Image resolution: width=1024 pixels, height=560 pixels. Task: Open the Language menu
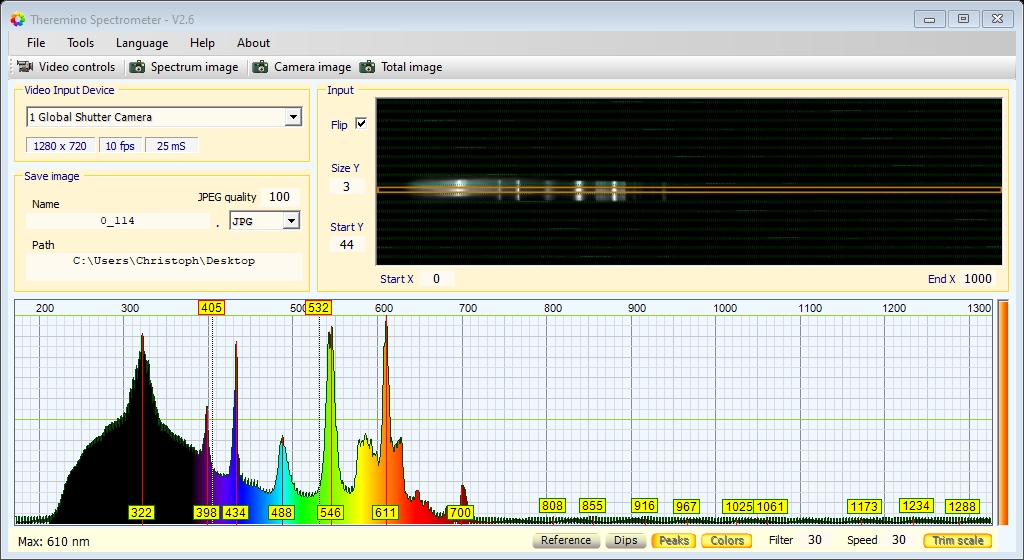(x=142, y=42)
